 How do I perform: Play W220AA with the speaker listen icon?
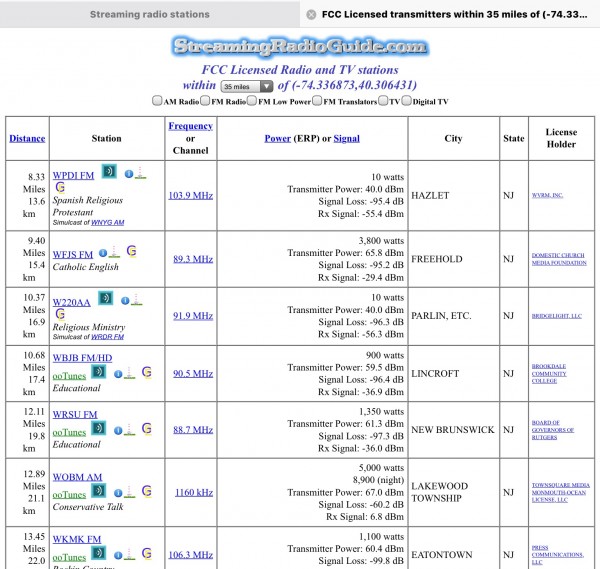[106, 298]
